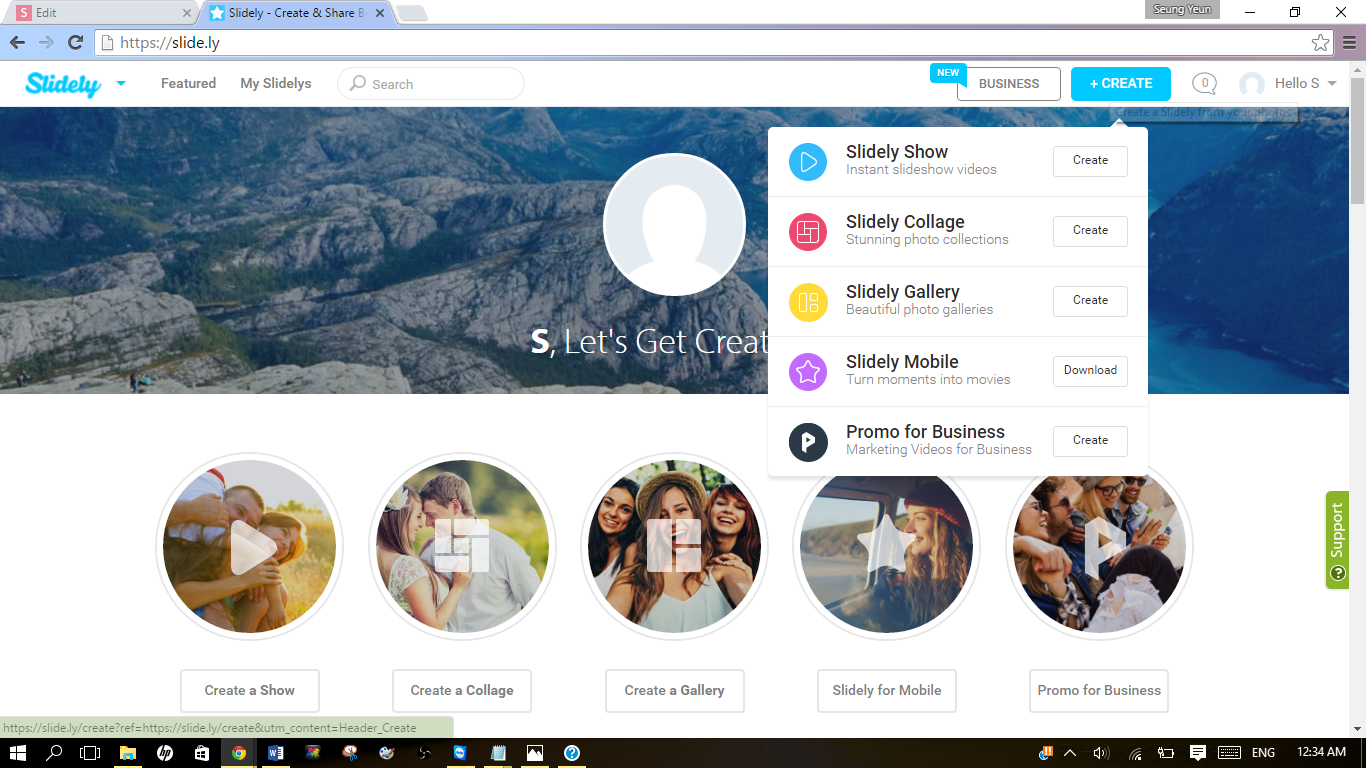Select Slidely Show menu title
1366x768 pixels.
[x=897, y=152]
